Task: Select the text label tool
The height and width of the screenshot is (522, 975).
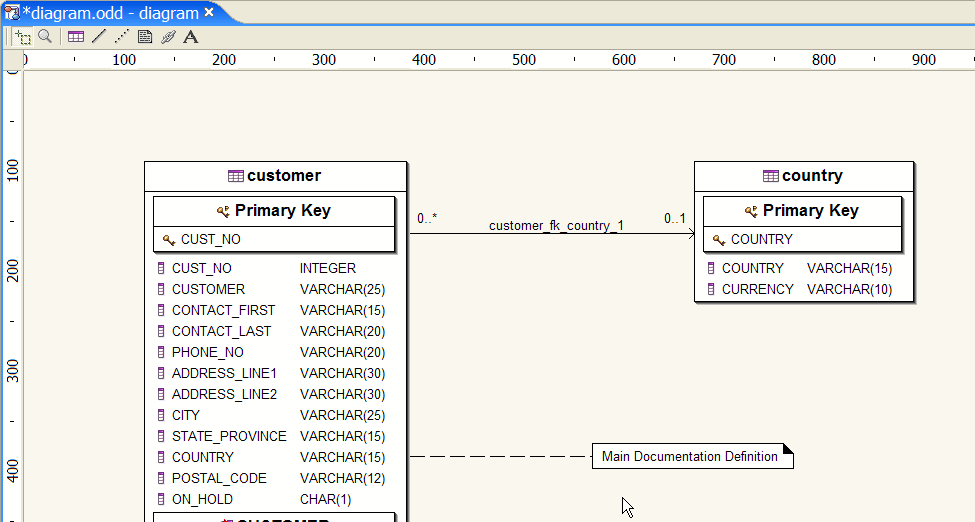Action: [191, 37]
